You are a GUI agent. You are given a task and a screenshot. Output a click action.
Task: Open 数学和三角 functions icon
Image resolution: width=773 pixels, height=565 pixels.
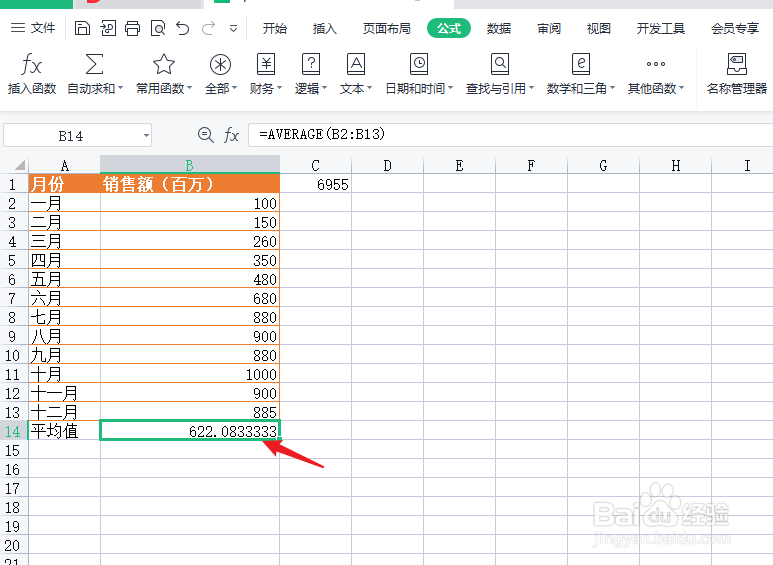tap(581, 64)
